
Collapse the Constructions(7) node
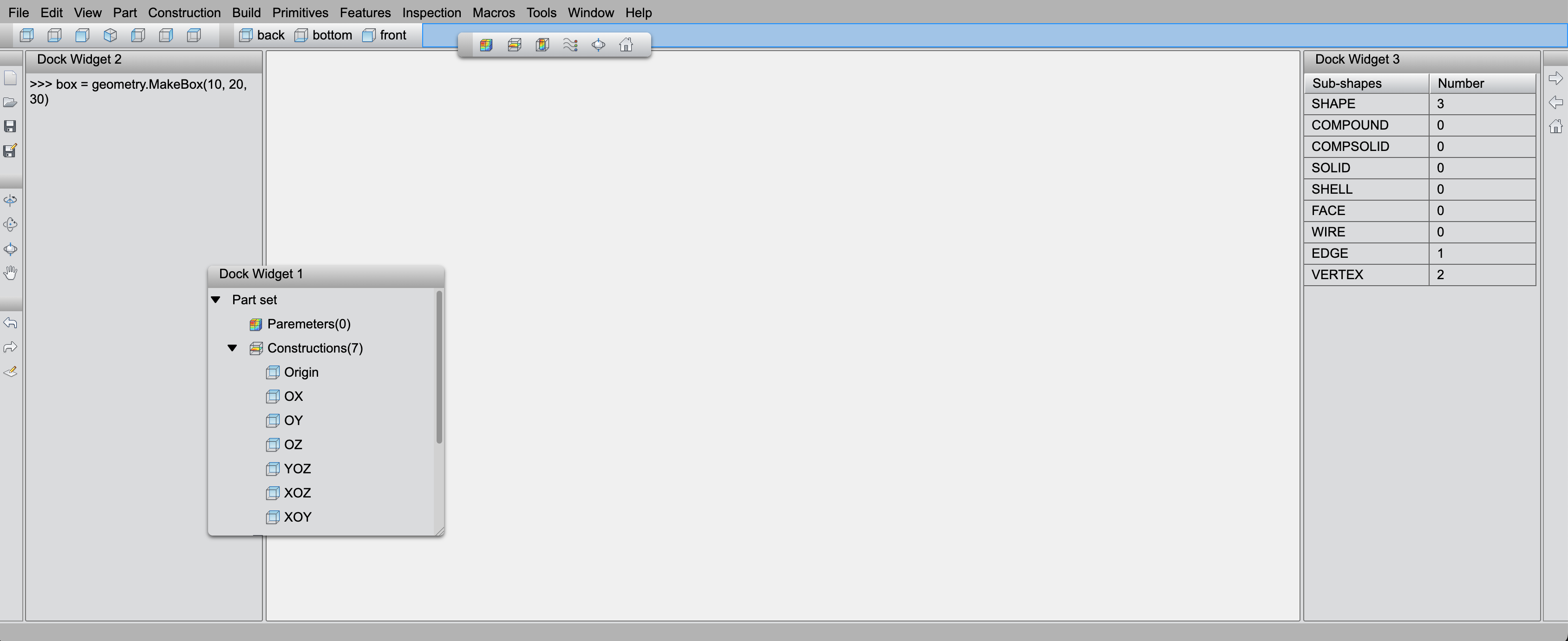(x=232, y=348)
